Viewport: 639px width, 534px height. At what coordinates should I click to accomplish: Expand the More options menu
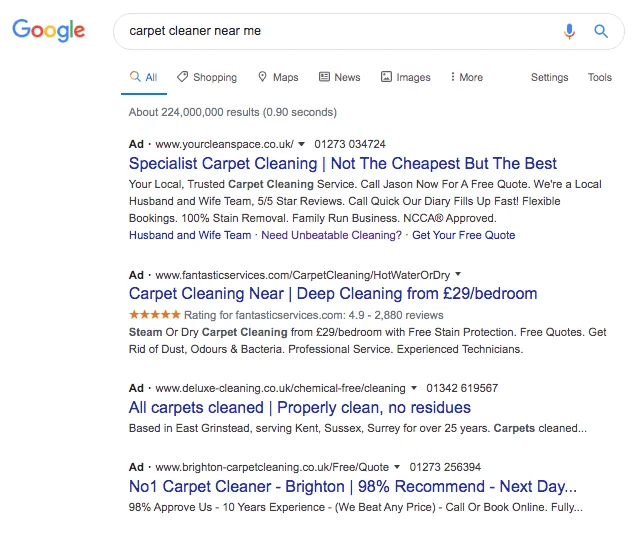tap(467, 77)
